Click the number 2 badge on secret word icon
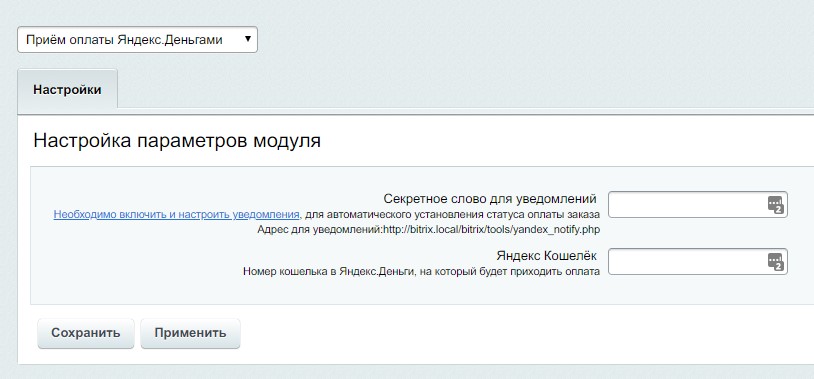 pos(779,209)
